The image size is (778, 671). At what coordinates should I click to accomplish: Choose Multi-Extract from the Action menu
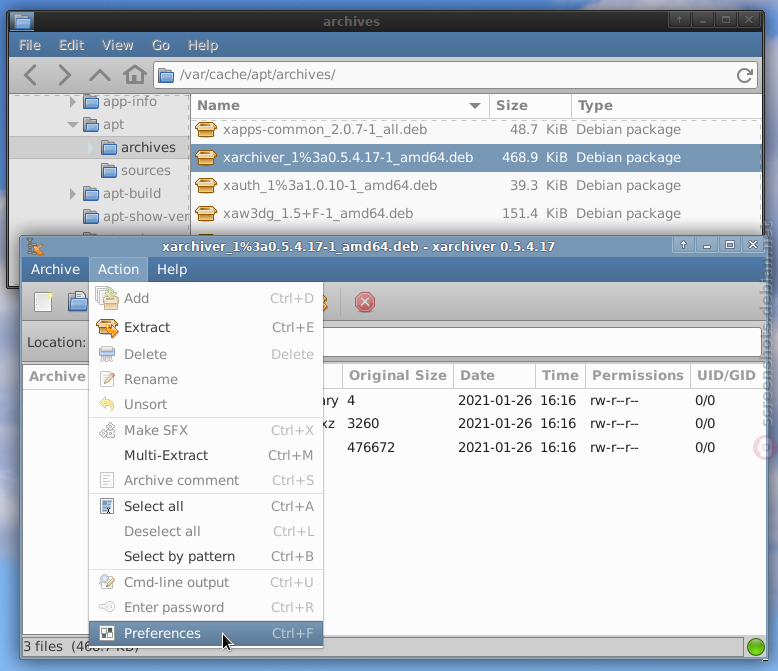coord(206,455)
